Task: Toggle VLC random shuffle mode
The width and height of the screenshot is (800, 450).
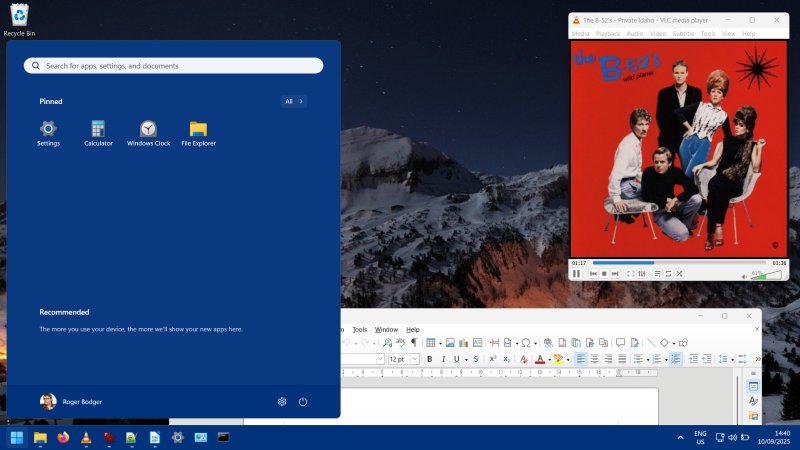Action: pyautogui.click(x=679, y=273)
